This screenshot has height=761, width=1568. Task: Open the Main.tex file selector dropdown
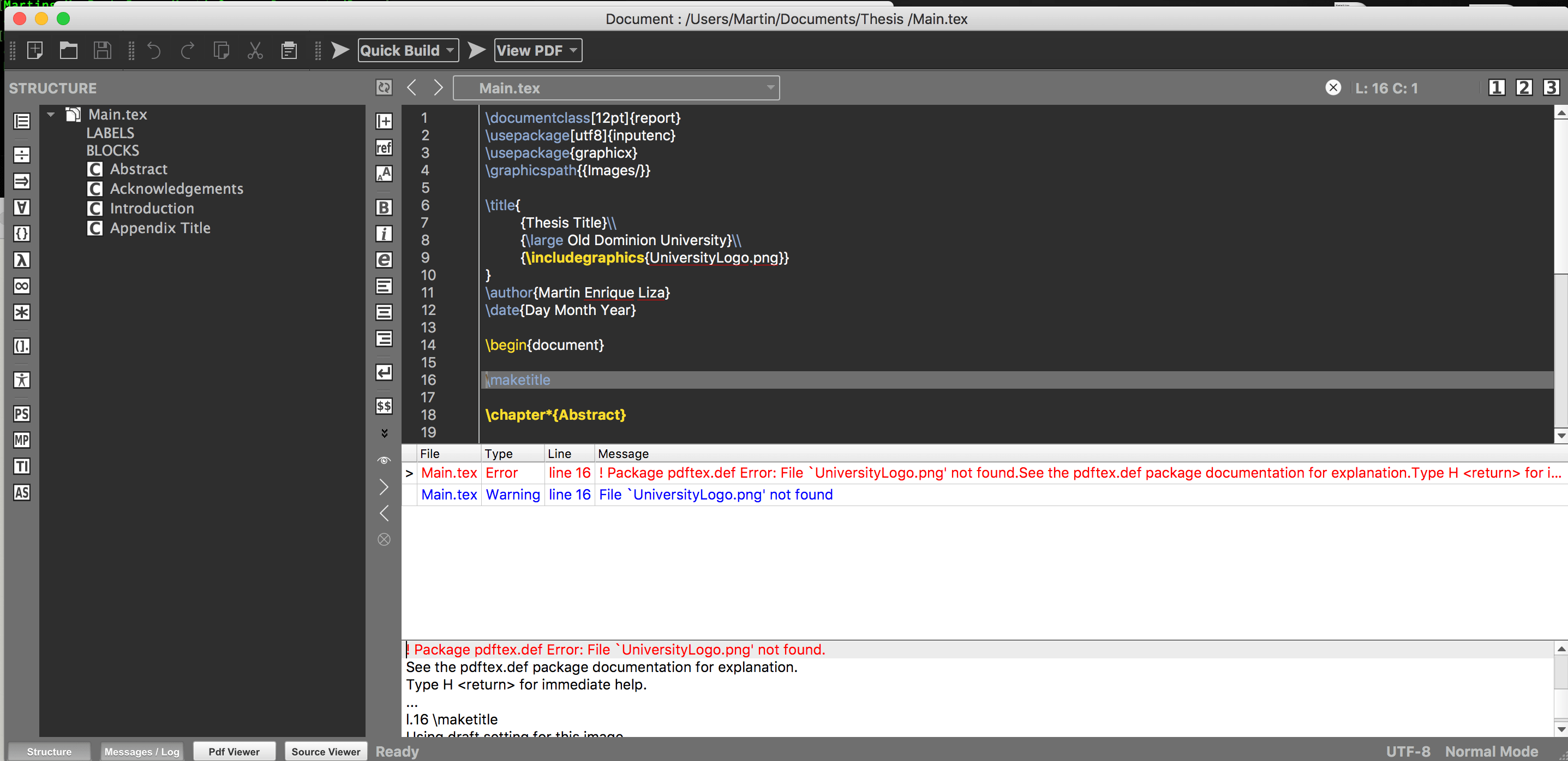(769, 88)
